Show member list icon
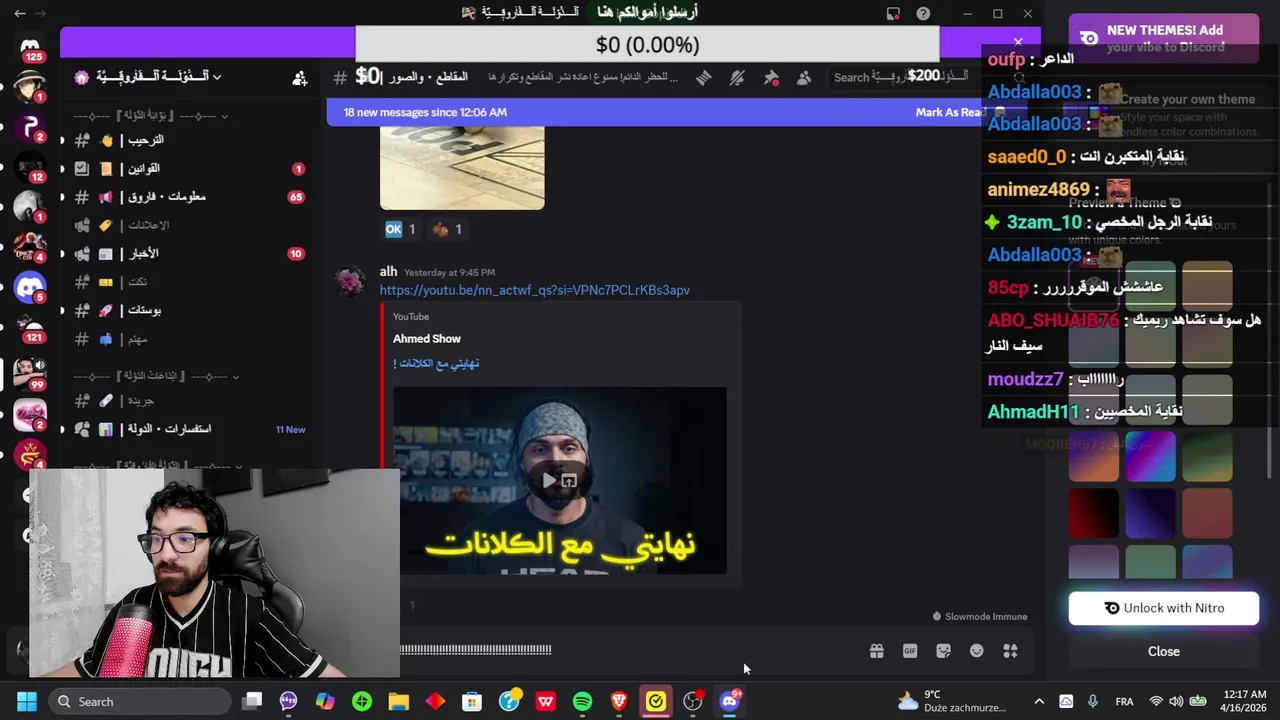Viewport: 1280px width, 720px height. (x=804, y=77)
